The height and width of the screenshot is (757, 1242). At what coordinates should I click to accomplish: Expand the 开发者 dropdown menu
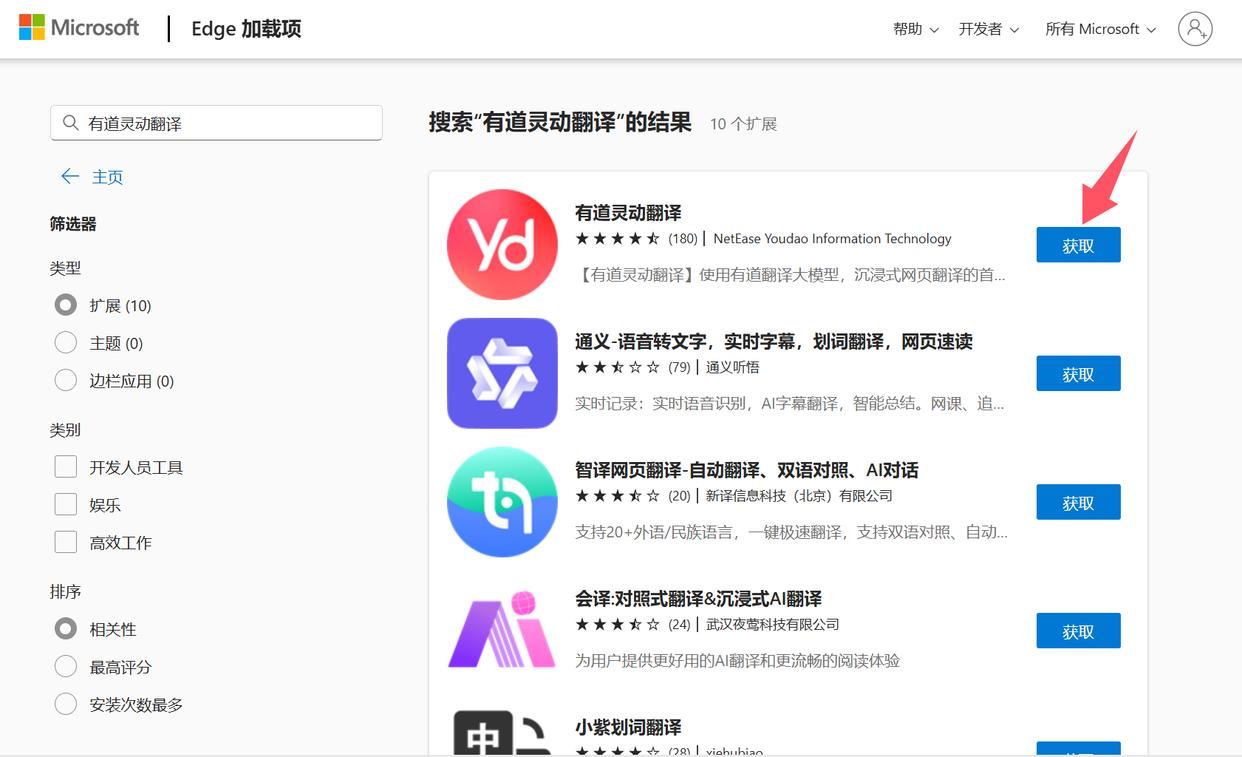click(989, 29)
